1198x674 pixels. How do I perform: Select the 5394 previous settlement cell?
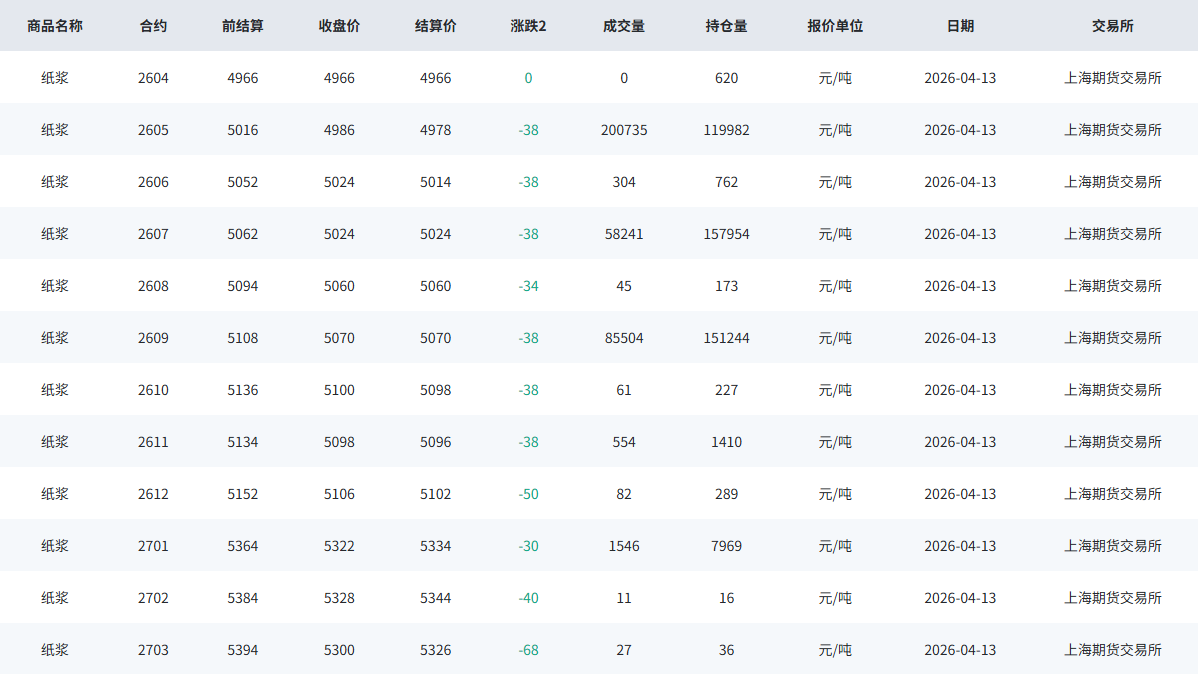(x=243, y=650)
